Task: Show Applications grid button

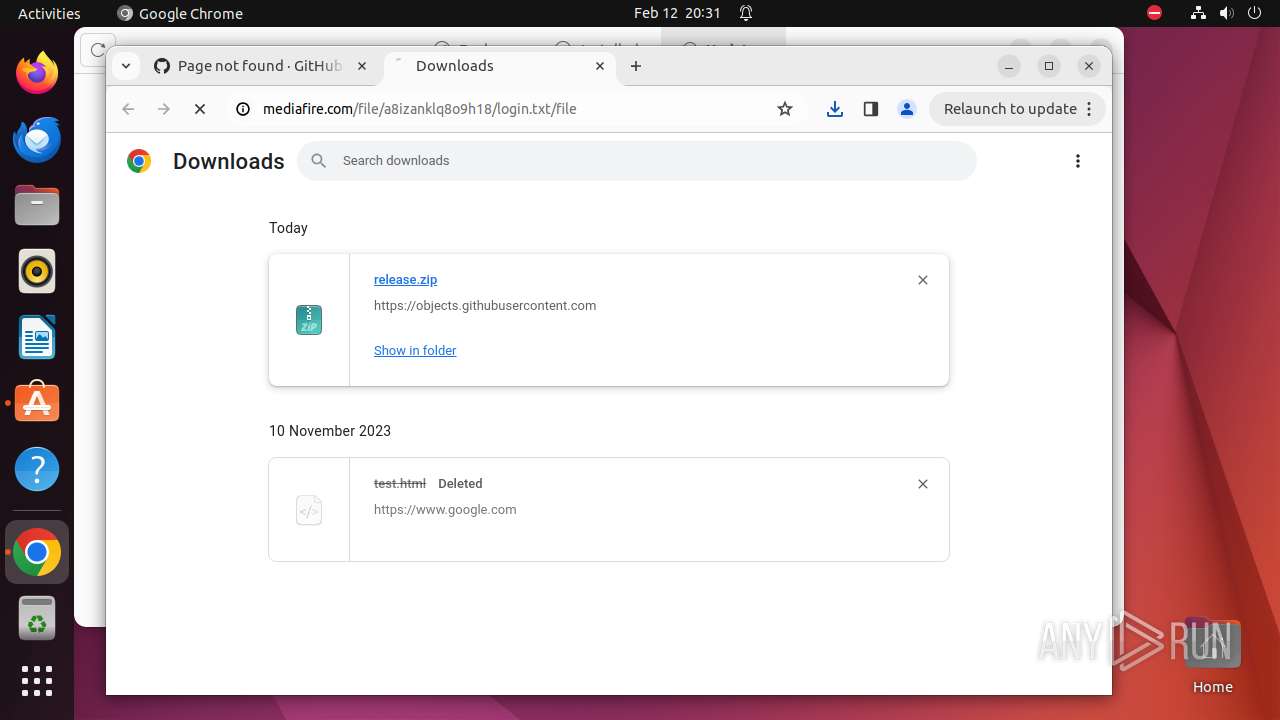Action: pyautogui.click(x=37, y=681)
